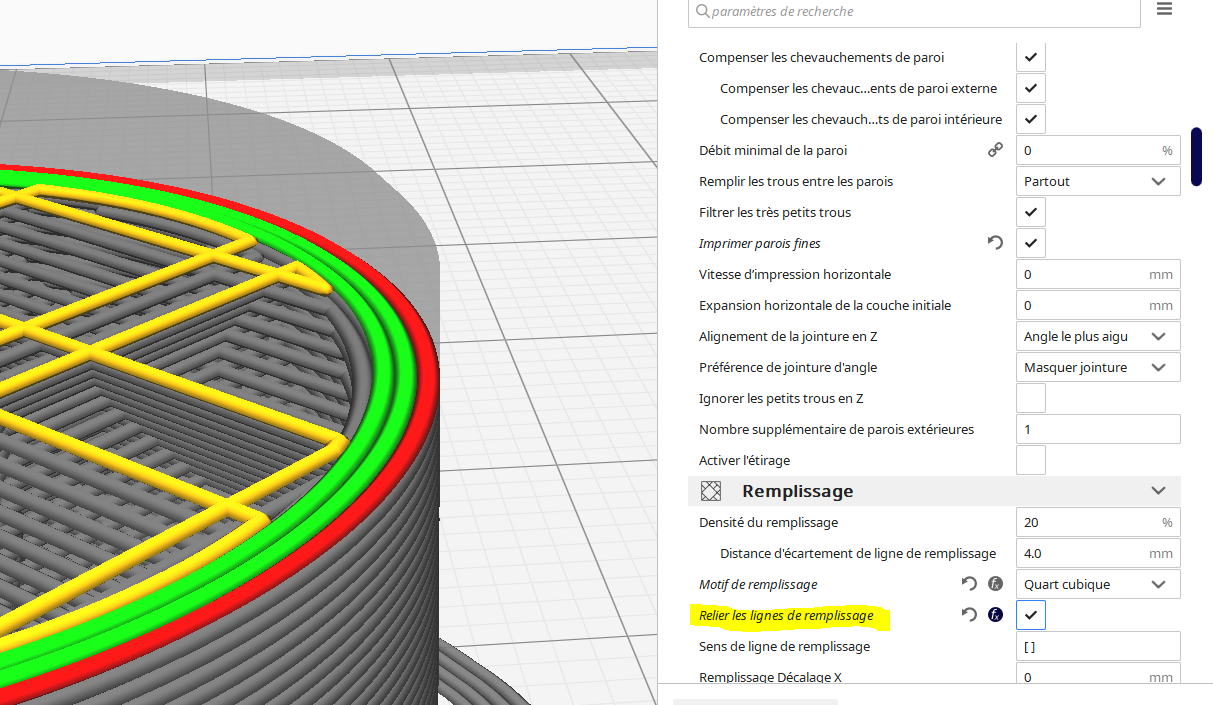Enable Activer l'étirage checkbox
The image size is (1213, 705).
[x=1031, y=460]
